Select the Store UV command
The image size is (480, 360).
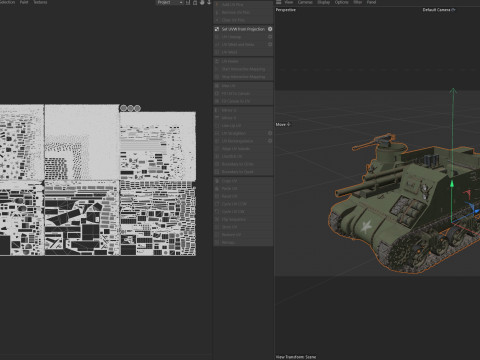tap(243, 227)
